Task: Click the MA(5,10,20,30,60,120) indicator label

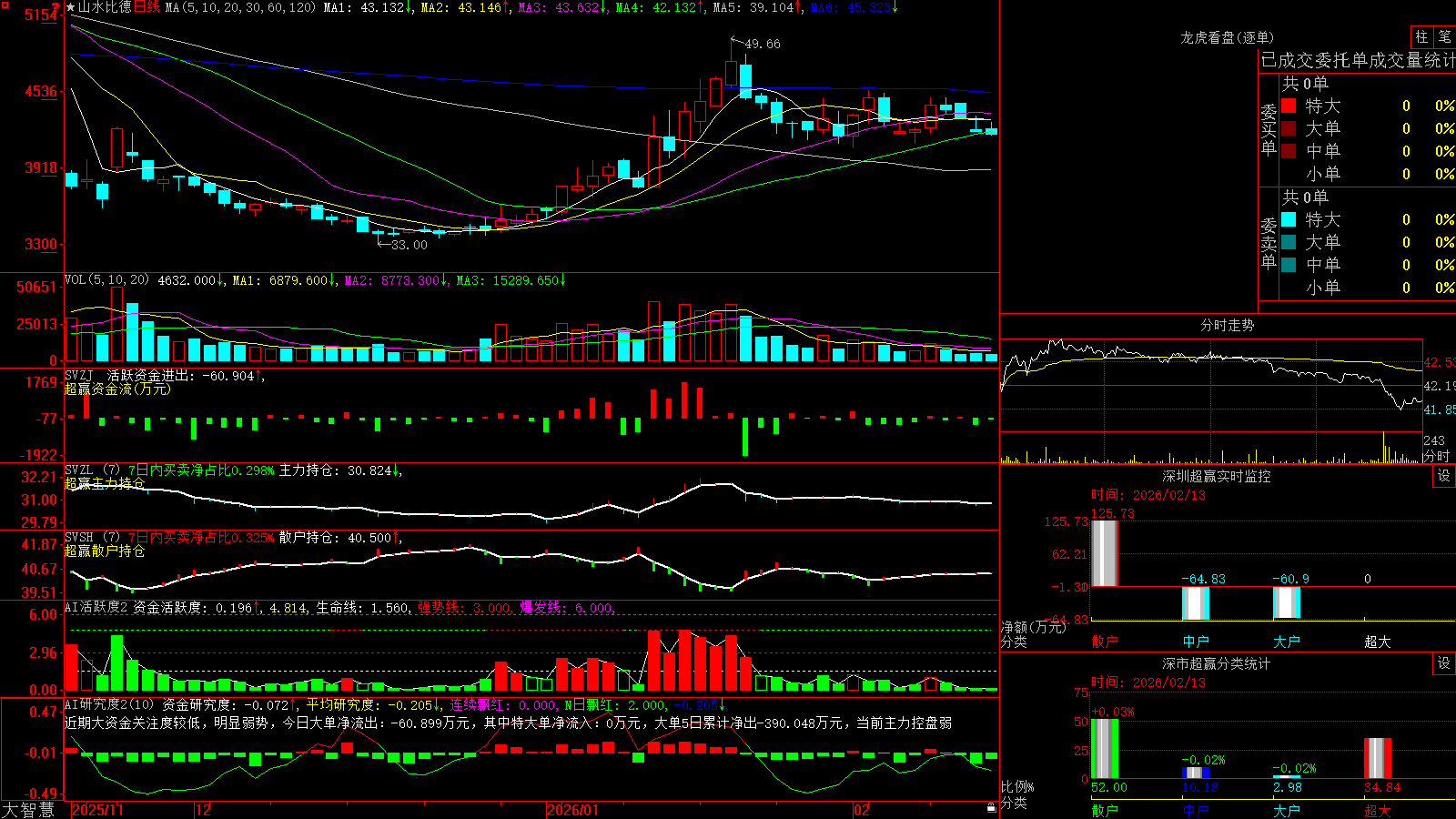Action: pos(240,7)
